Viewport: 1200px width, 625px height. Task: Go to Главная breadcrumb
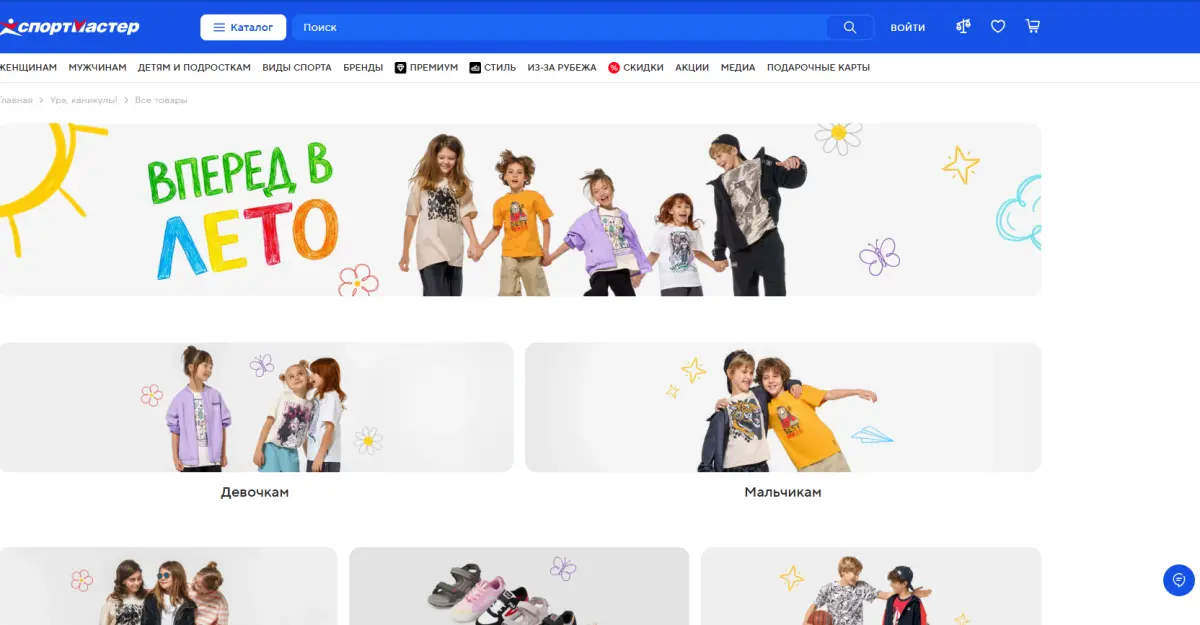pyautogui.click(x=16, y=100)
